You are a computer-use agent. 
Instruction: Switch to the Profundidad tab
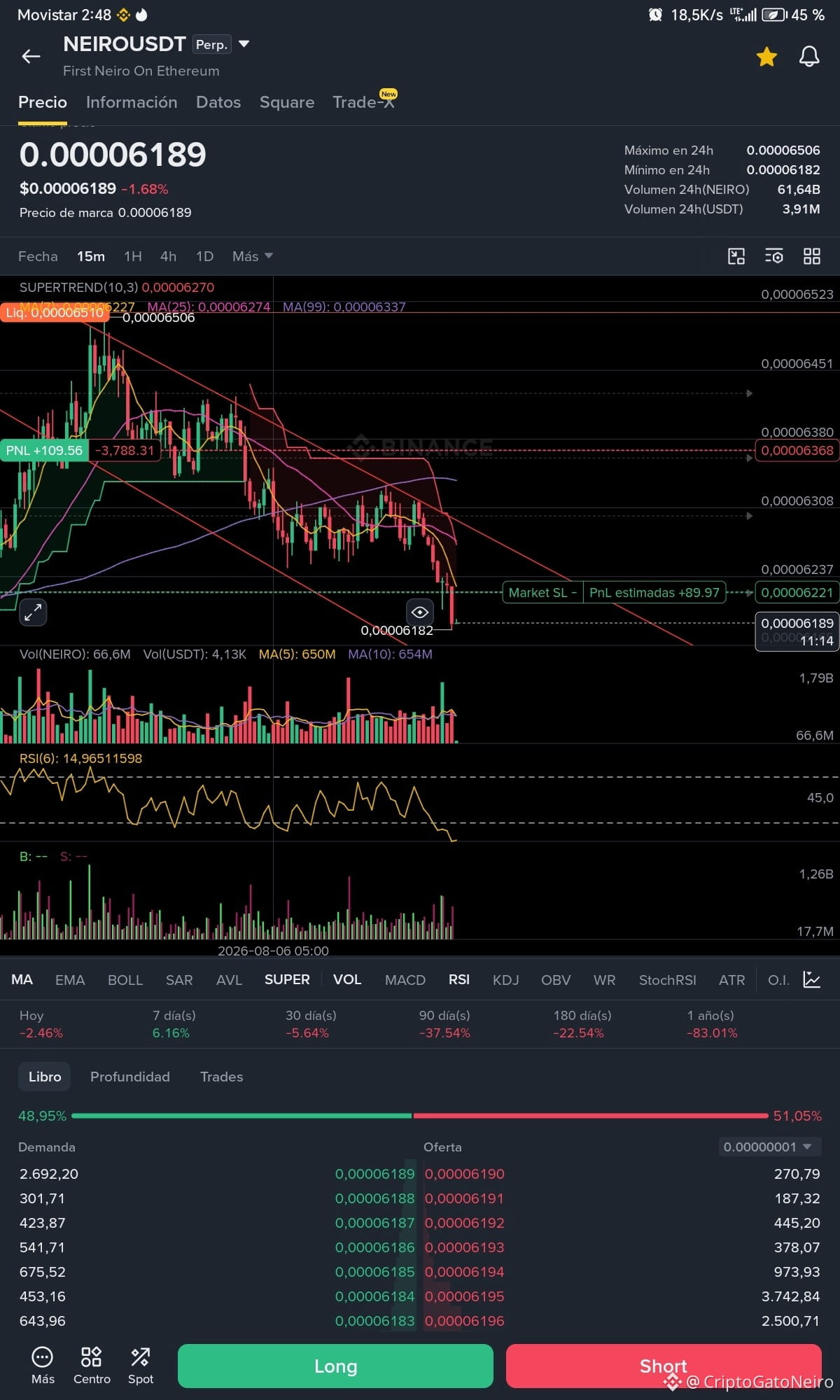(x=130, y=1077)
